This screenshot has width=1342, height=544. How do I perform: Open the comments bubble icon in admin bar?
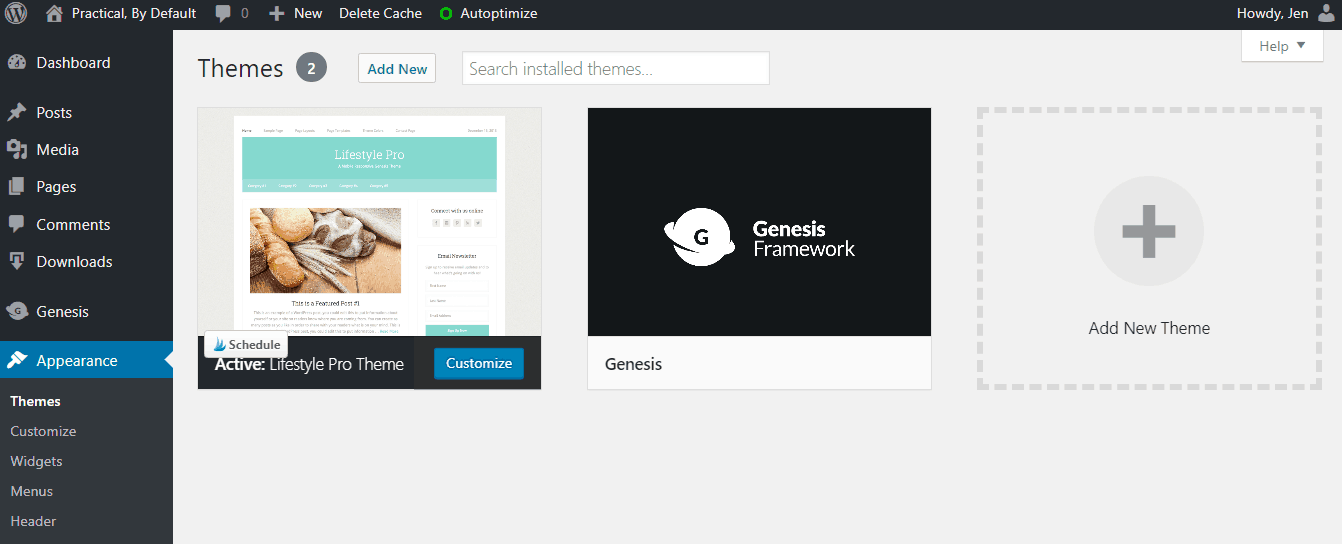224,14
